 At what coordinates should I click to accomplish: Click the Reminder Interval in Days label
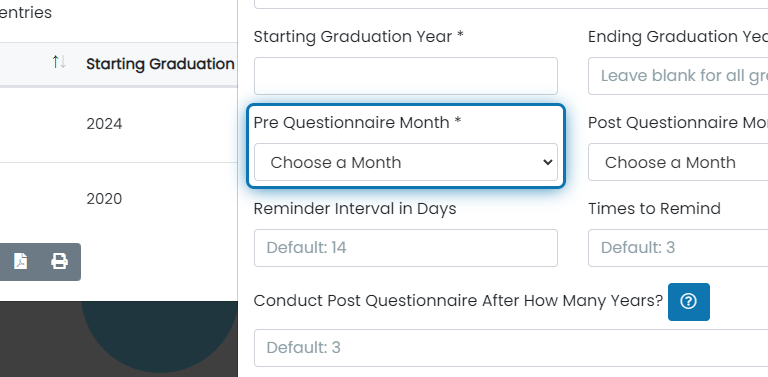[x=355, y=209]
